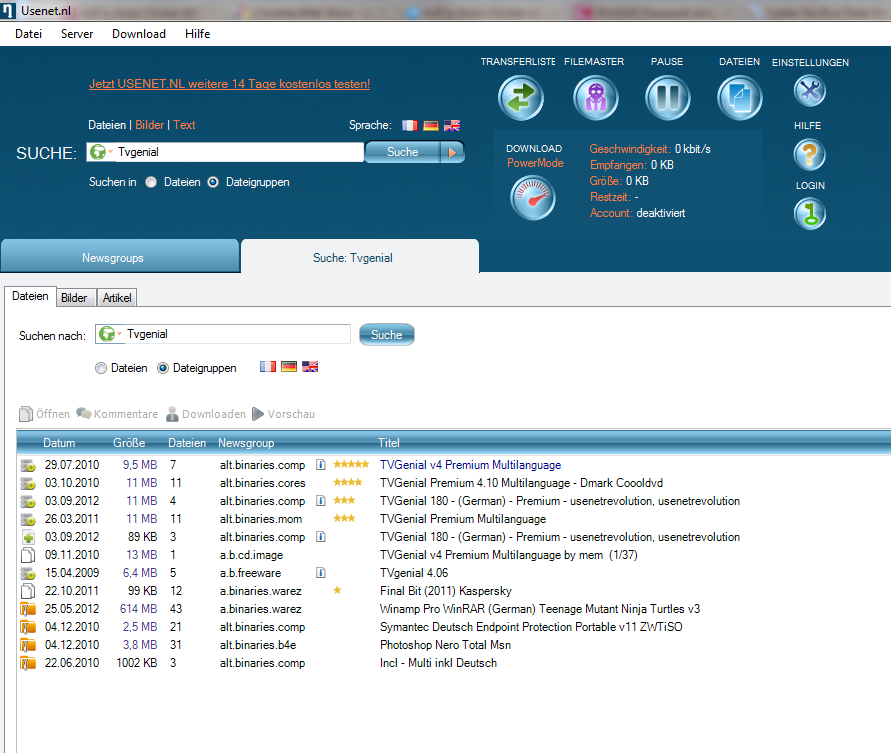Open the Transferliste icon
The width and height of the screenshot is (891, 753).
(520, 98)
